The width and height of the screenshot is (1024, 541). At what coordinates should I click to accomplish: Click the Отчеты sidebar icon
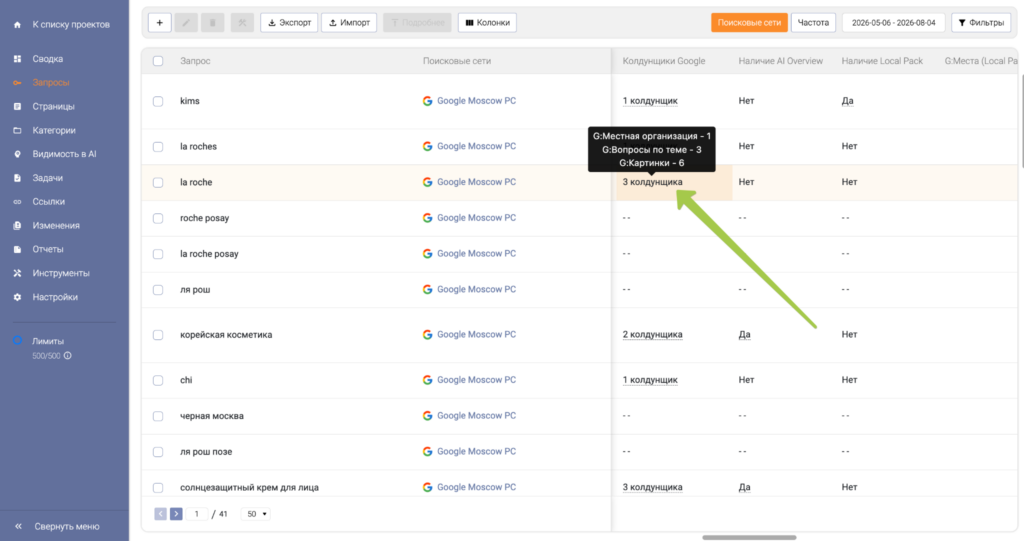point(17,250)
